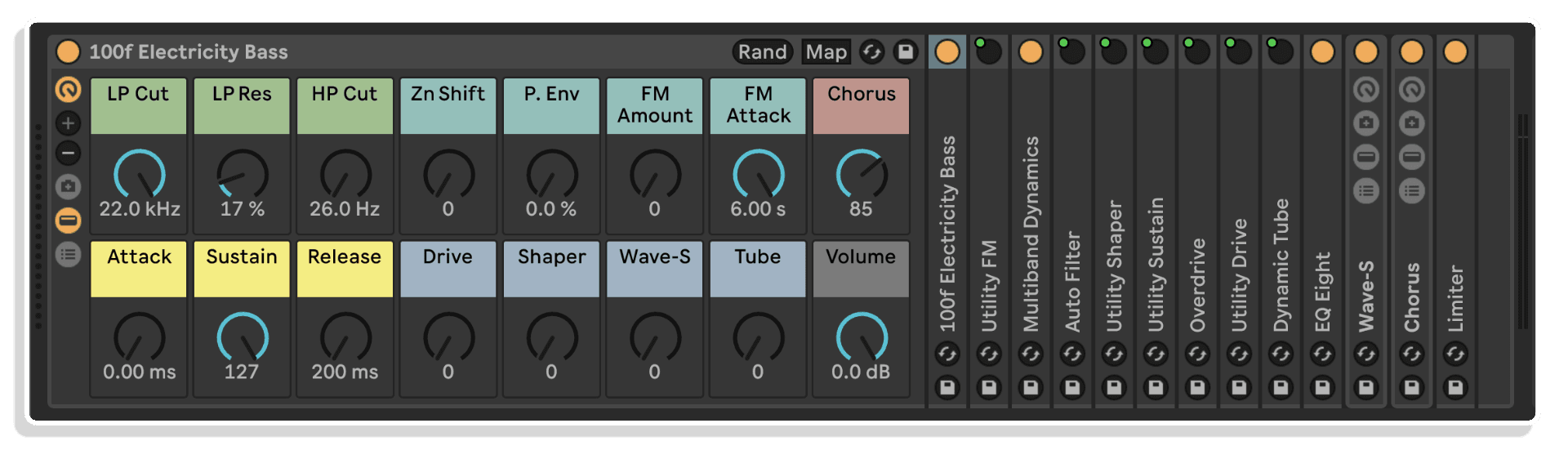Click the Sustain macro knob
The width and height of the screenshot is (1568, 450).
(242, 337)
